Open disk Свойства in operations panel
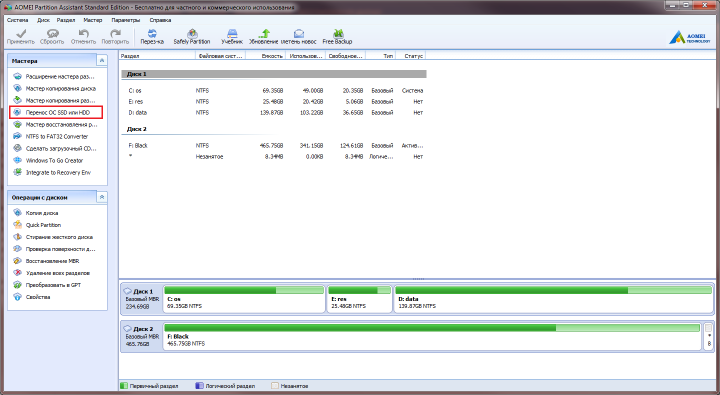This screenshot has height=395, width=720. click(32, 297)
